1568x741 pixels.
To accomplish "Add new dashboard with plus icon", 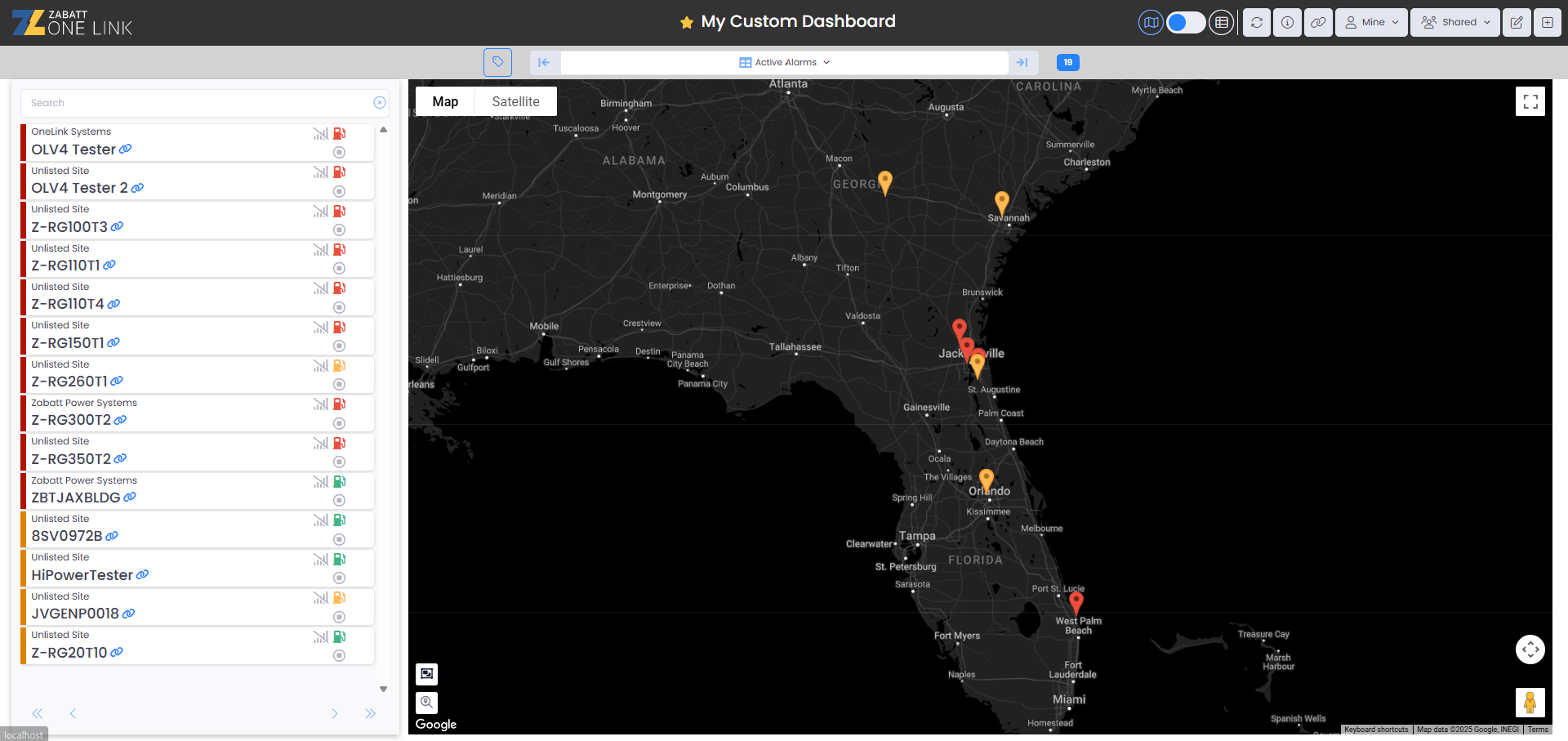I will pos(1548,23).
